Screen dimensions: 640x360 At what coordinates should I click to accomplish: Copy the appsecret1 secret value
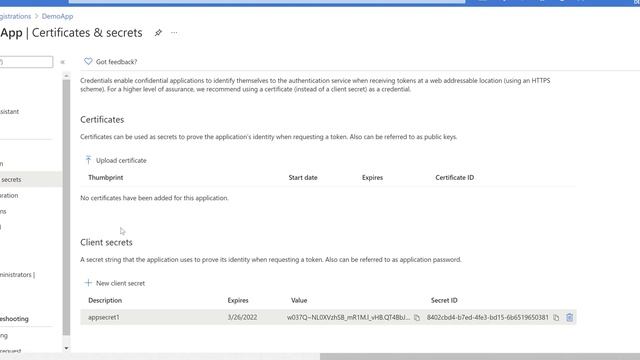coord(416,318)
